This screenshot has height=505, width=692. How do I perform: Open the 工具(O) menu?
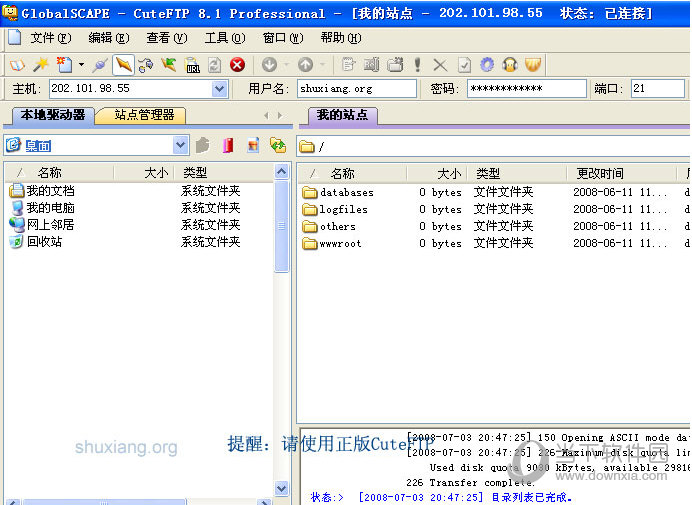click(225, 38)
